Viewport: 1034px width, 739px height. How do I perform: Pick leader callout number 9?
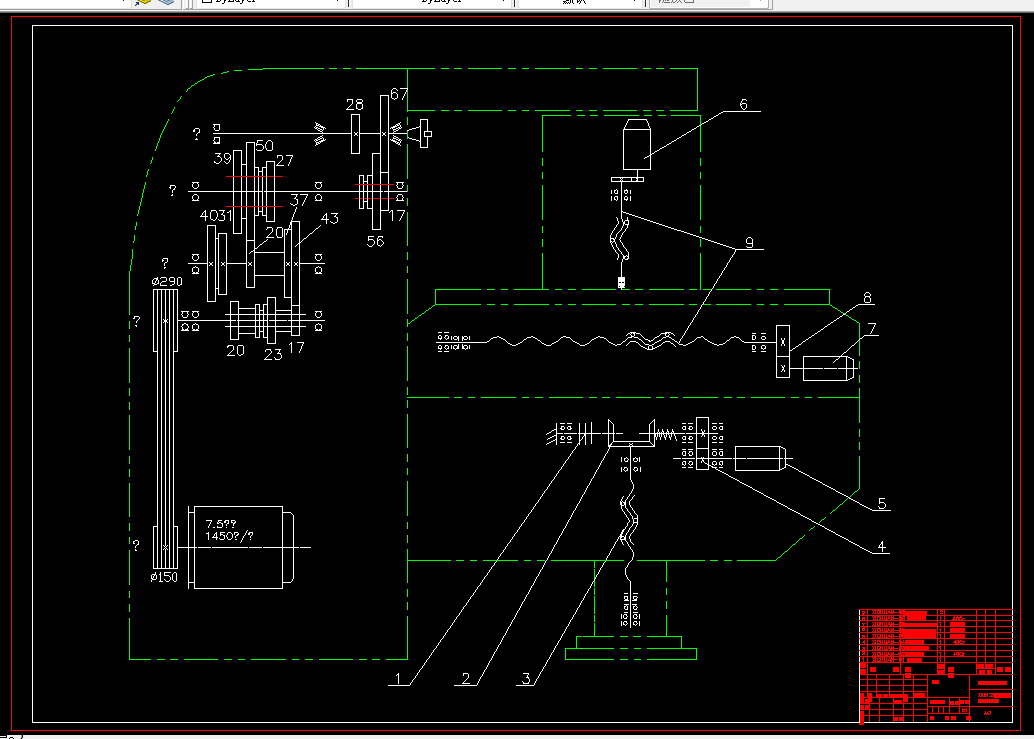pos(749,243)
